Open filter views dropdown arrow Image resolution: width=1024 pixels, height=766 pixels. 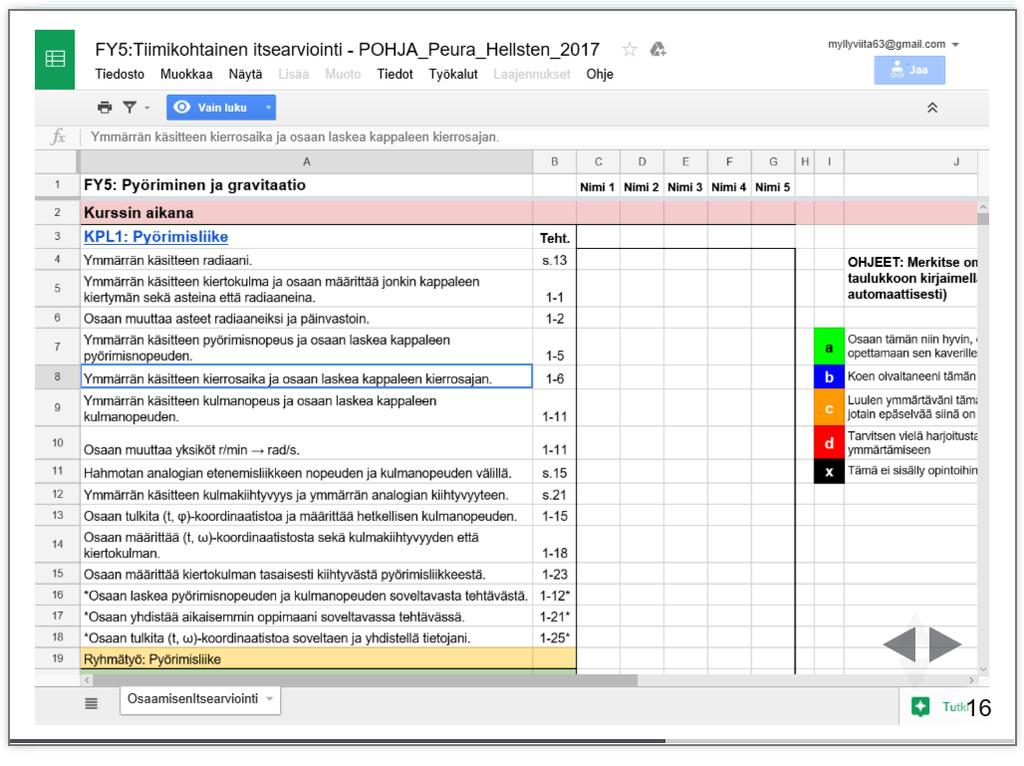tap(147, 108)
